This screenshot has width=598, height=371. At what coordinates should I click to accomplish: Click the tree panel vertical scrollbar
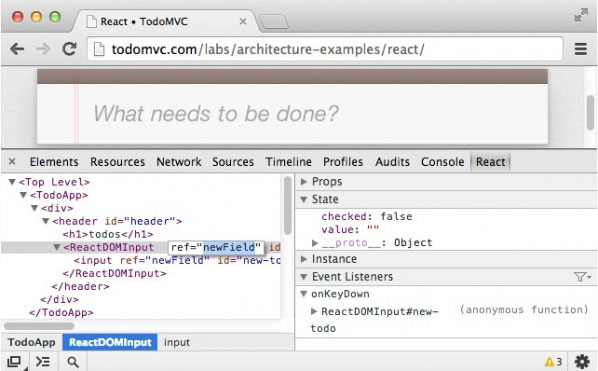pyautogui.click(x=288, y=206)
